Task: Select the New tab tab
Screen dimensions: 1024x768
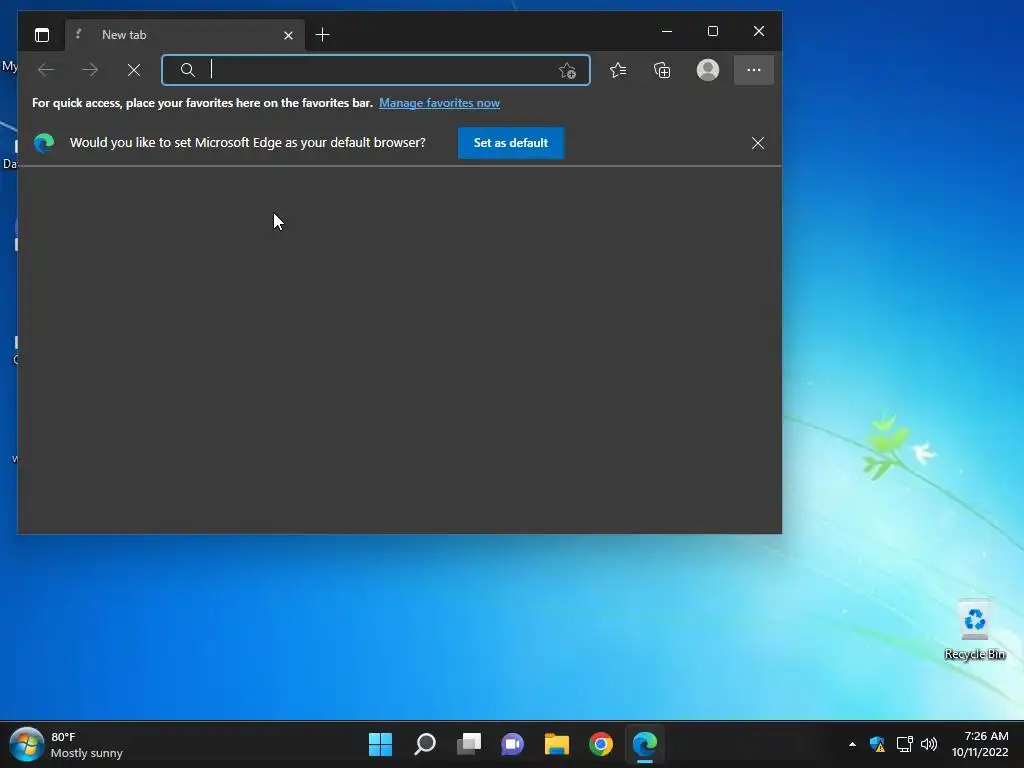Action: point(184,35)
